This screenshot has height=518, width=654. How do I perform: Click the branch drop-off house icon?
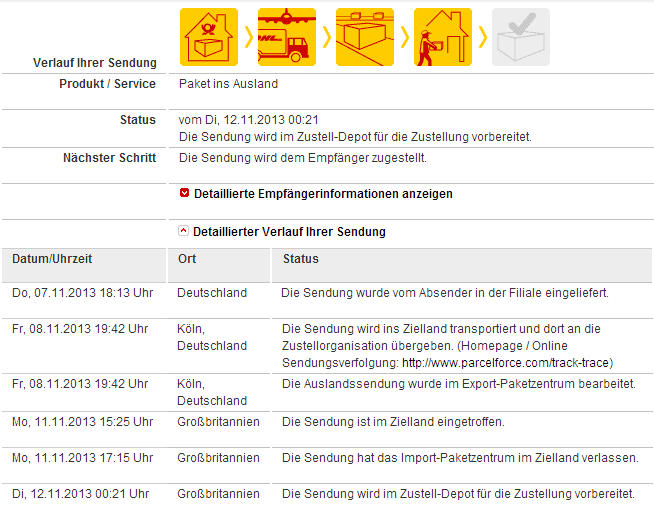209,37
